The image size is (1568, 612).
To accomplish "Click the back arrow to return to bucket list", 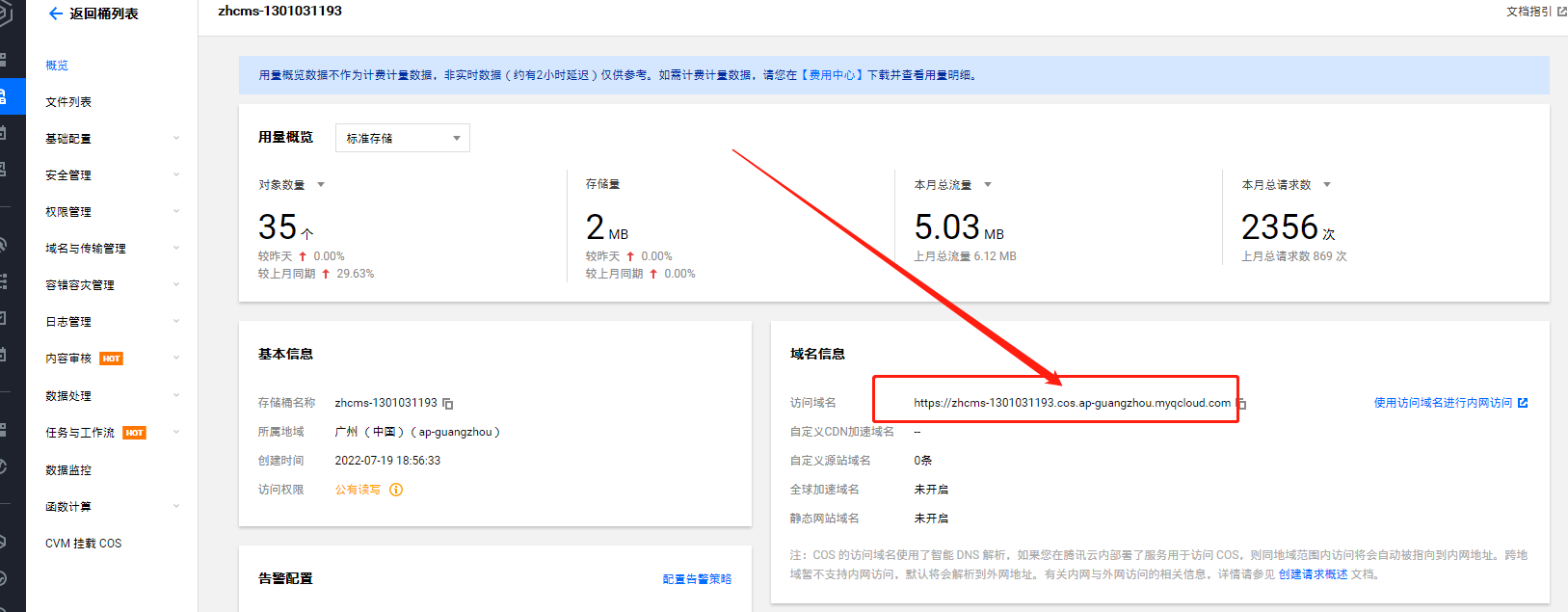I will pyautogui.click(x=55, y=13).
